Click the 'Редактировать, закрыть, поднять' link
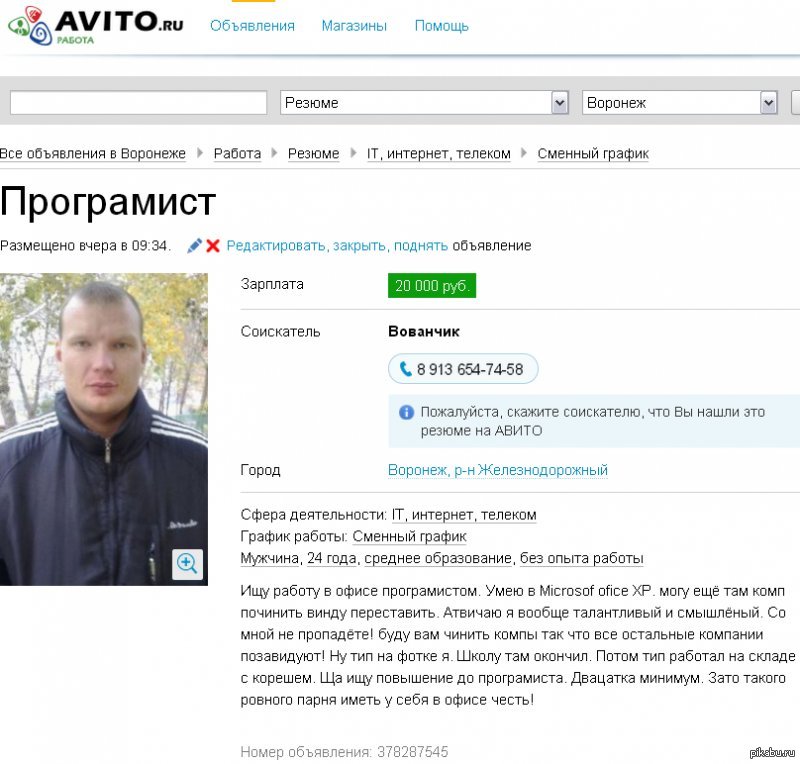The image size is (800, 764). (337, 246)
